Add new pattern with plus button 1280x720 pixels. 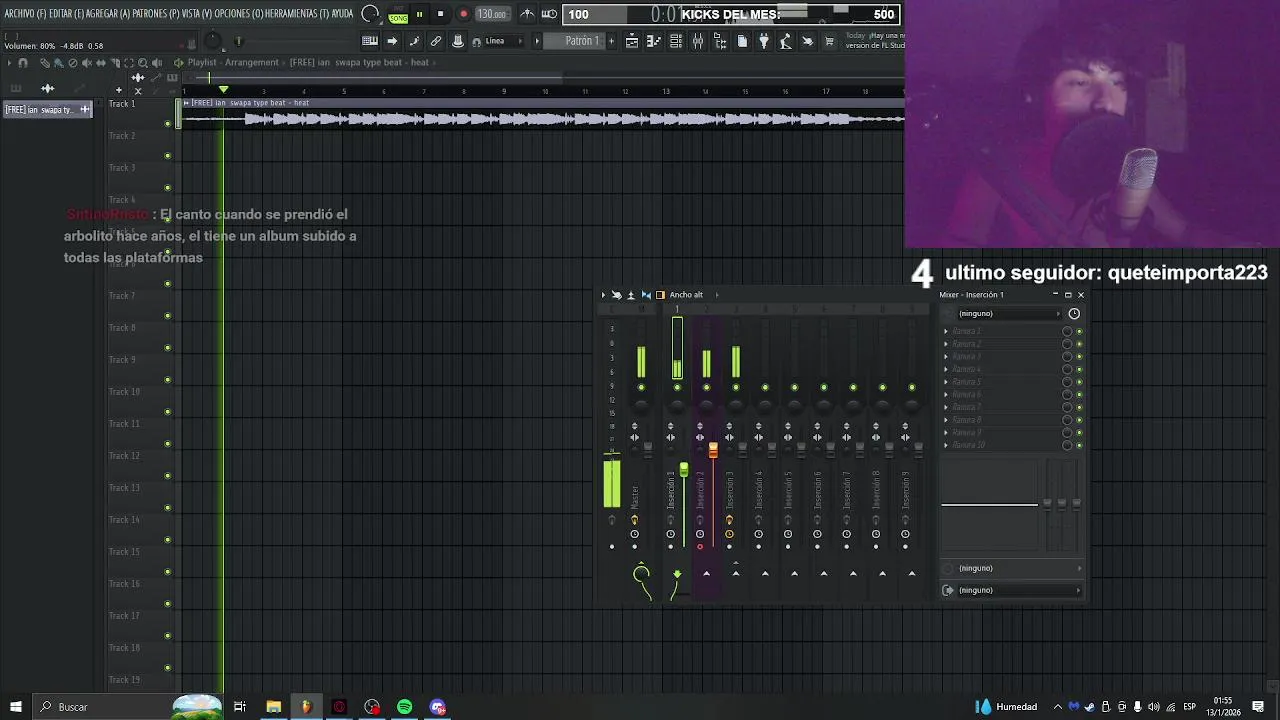coord(611,41)
